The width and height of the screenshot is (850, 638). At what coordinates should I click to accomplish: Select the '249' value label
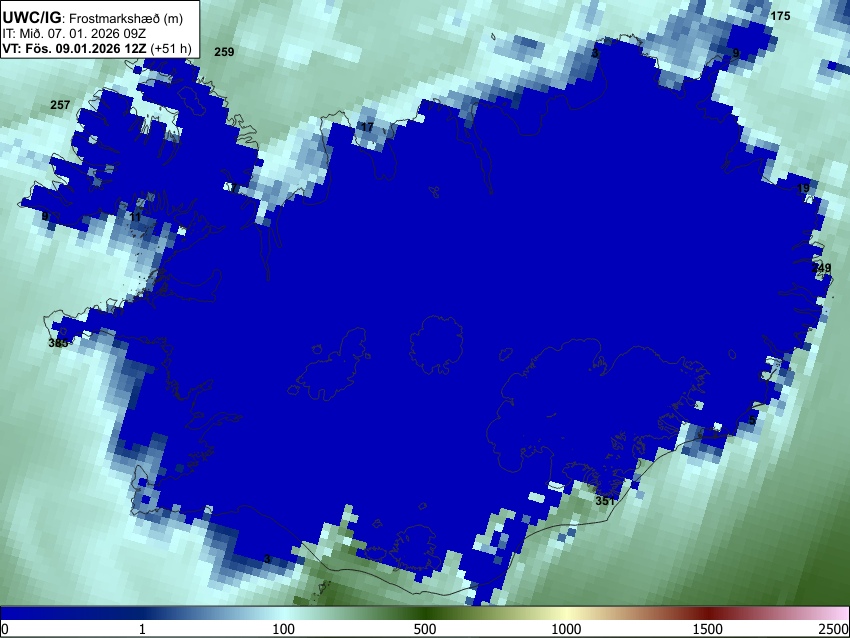(821, 268)
